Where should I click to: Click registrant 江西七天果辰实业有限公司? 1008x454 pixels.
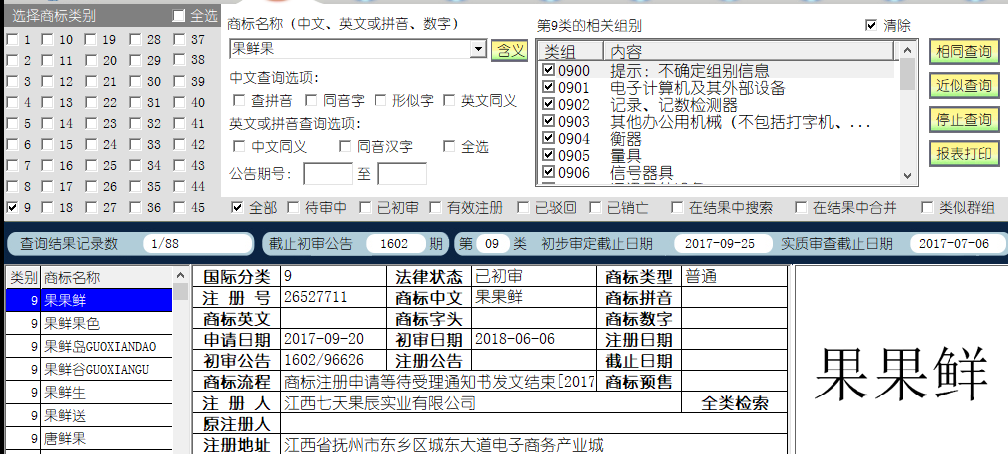tap(379, 403)
